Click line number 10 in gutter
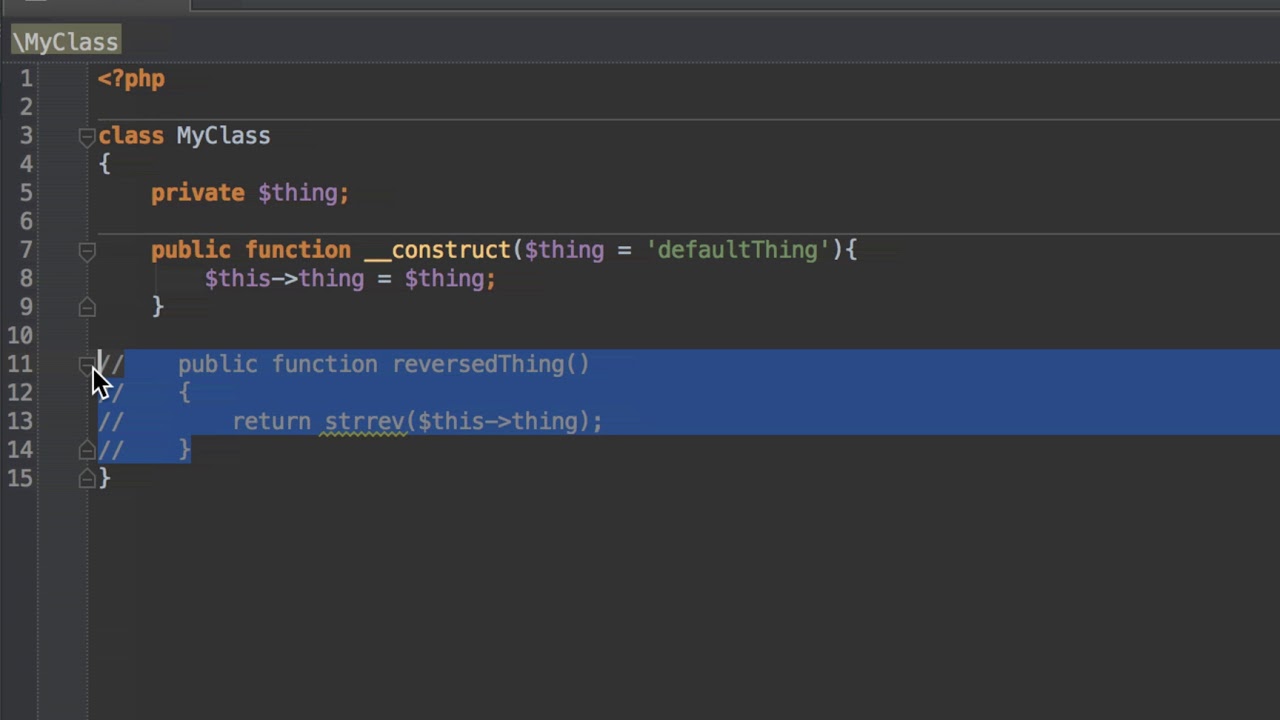 pyautogui.click(x=19, y=336)
